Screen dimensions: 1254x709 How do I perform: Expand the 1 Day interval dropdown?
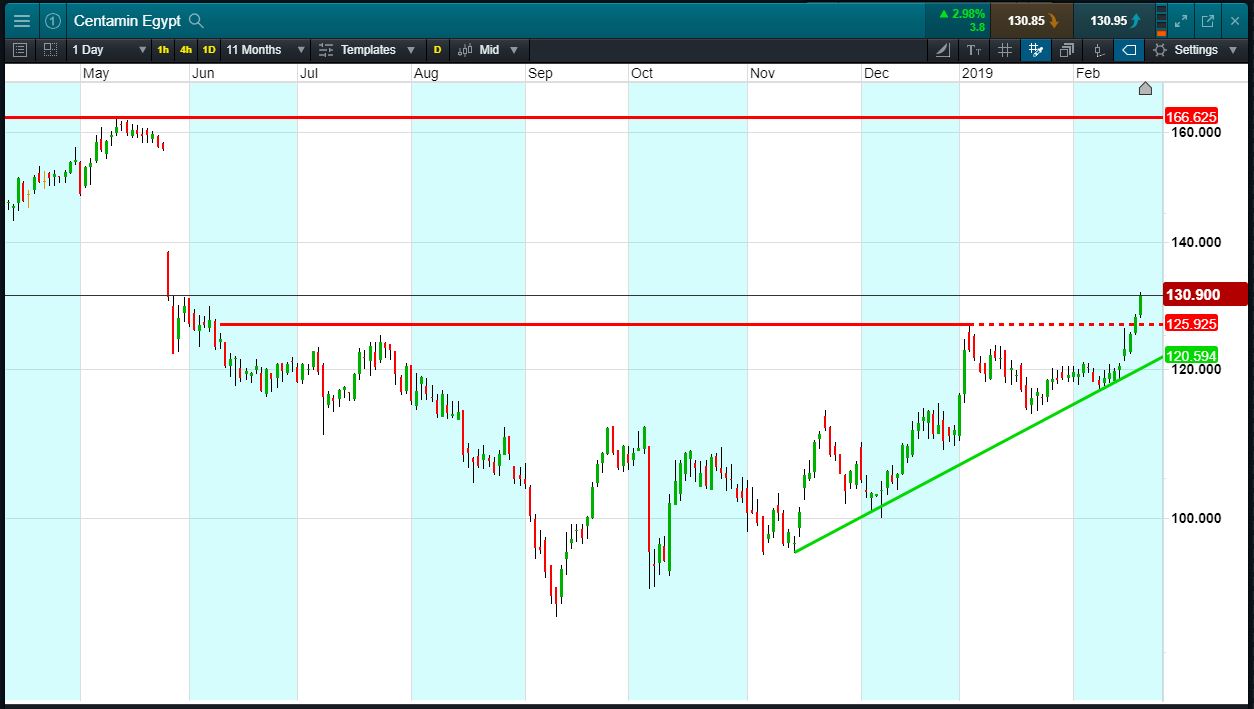[x=108, y=49]
